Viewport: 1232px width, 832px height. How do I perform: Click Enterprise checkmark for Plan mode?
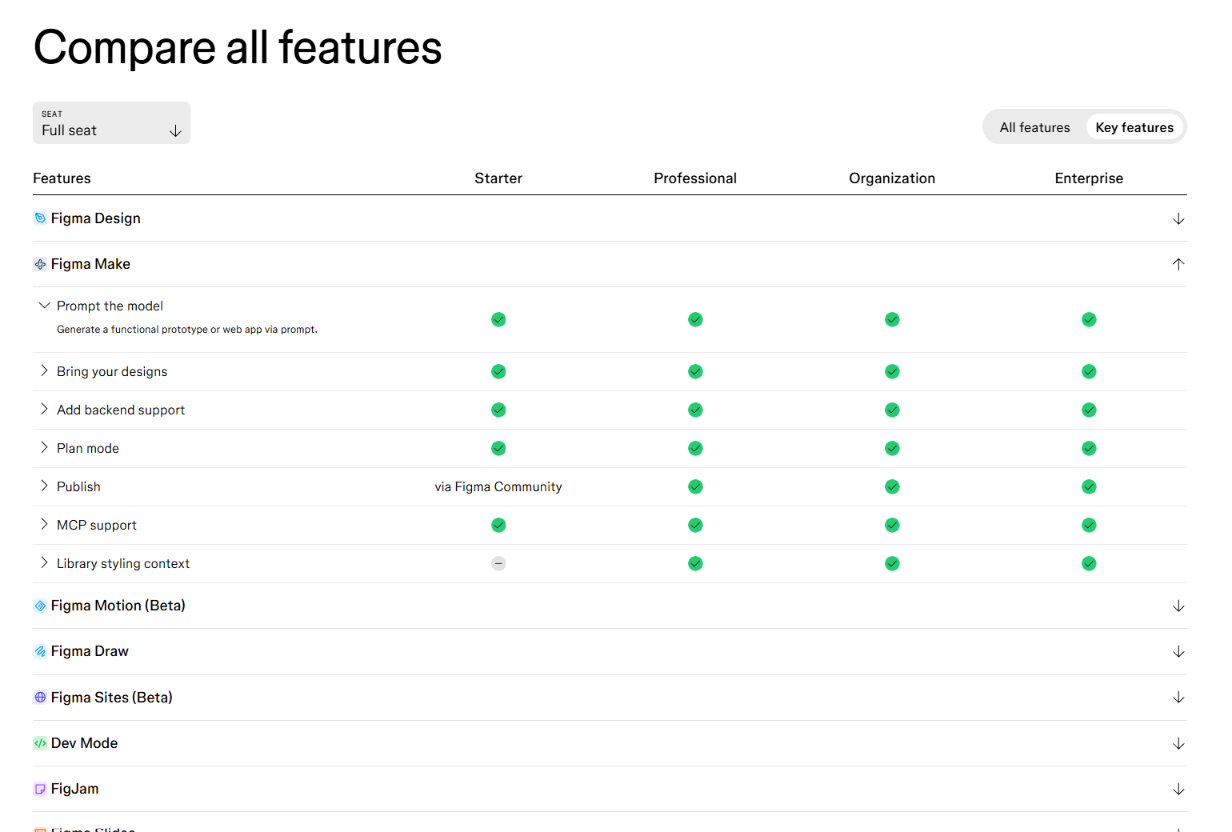[x=1089, y=448]
